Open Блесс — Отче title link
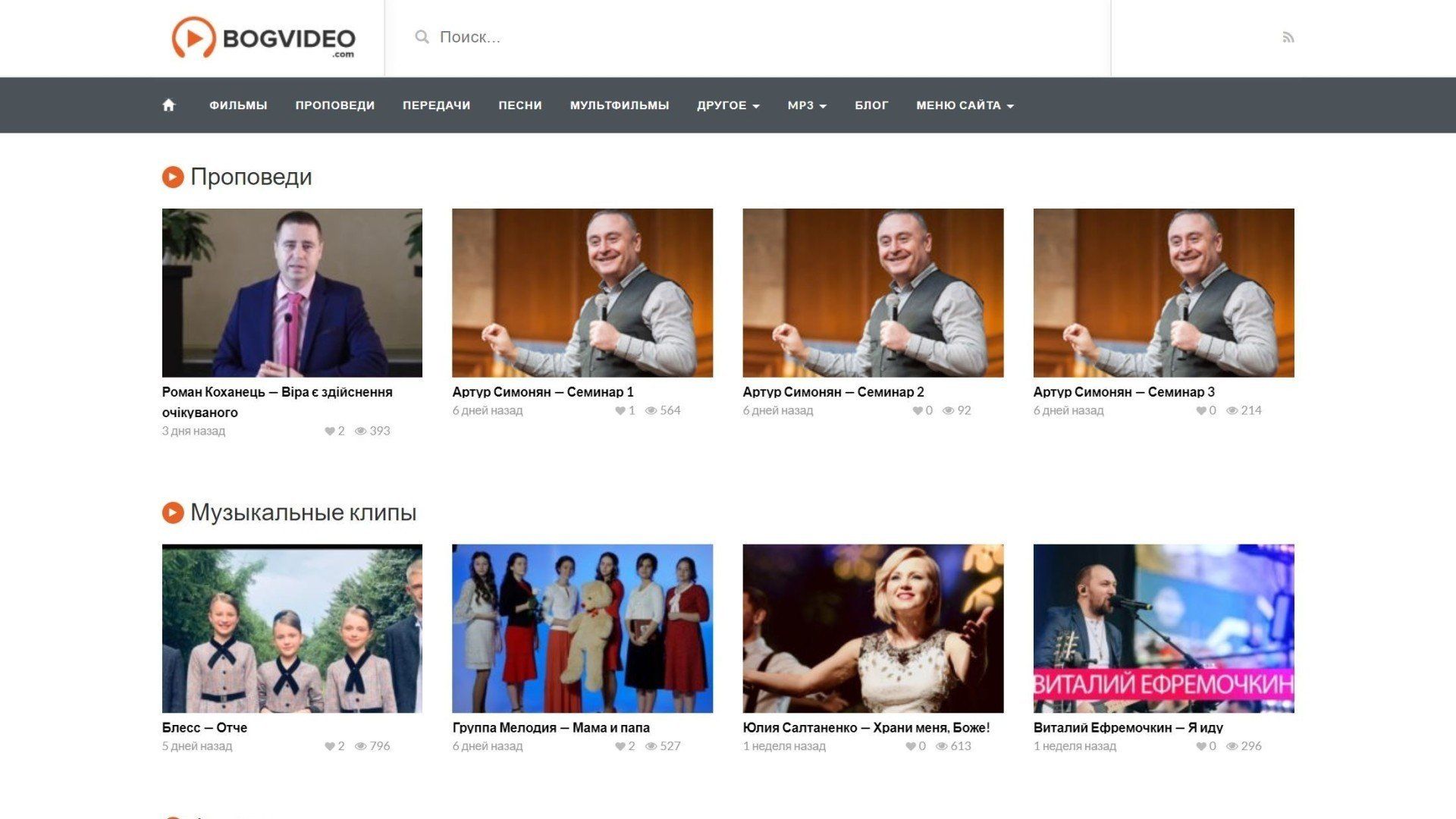 pyautogui.click(x=205, y=728)
